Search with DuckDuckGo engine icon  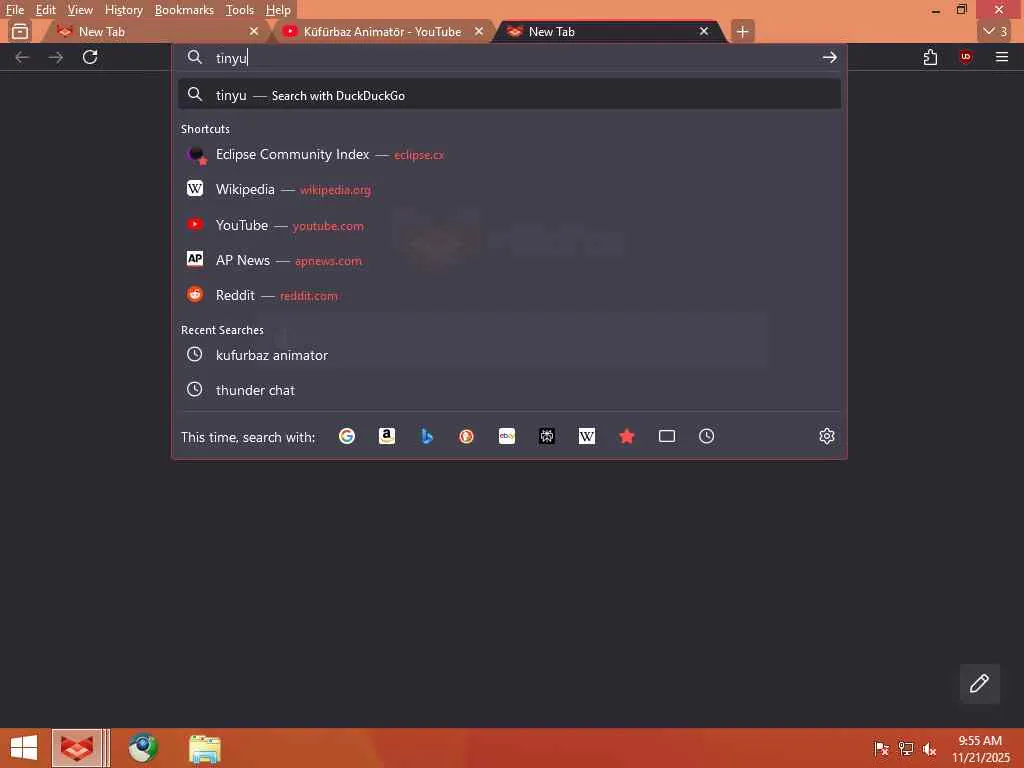point(466,436)
